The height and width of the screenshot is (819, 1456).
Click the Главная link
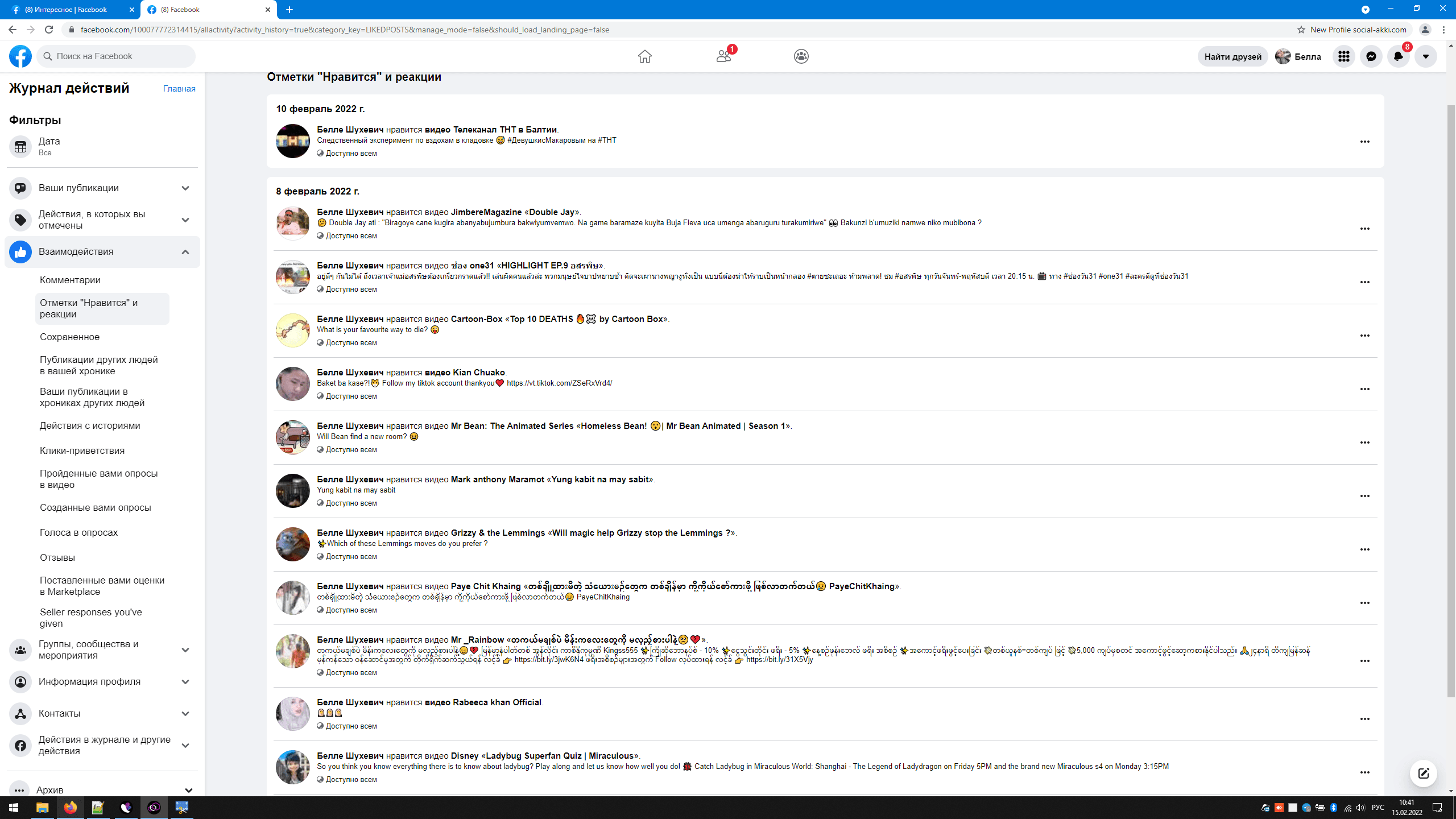pyautogui.click(x=179, y=89)
